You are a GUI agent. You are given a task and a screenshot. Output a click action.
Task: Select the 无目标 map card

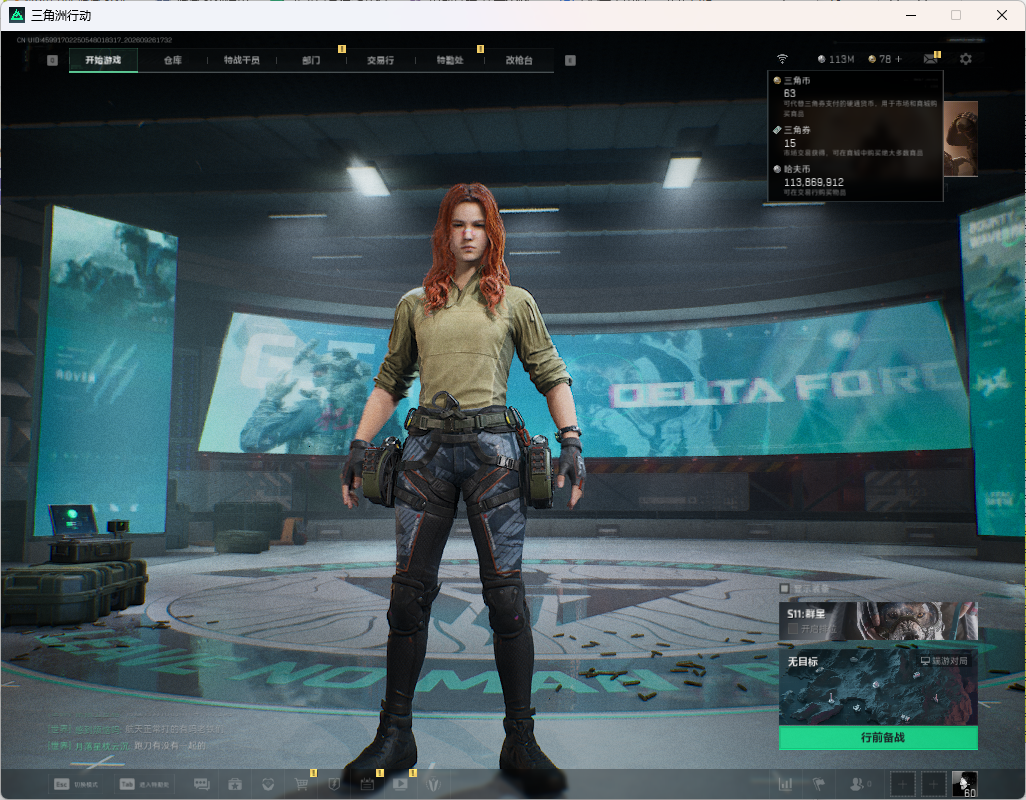pyautogui.click(x=878, y=687)
